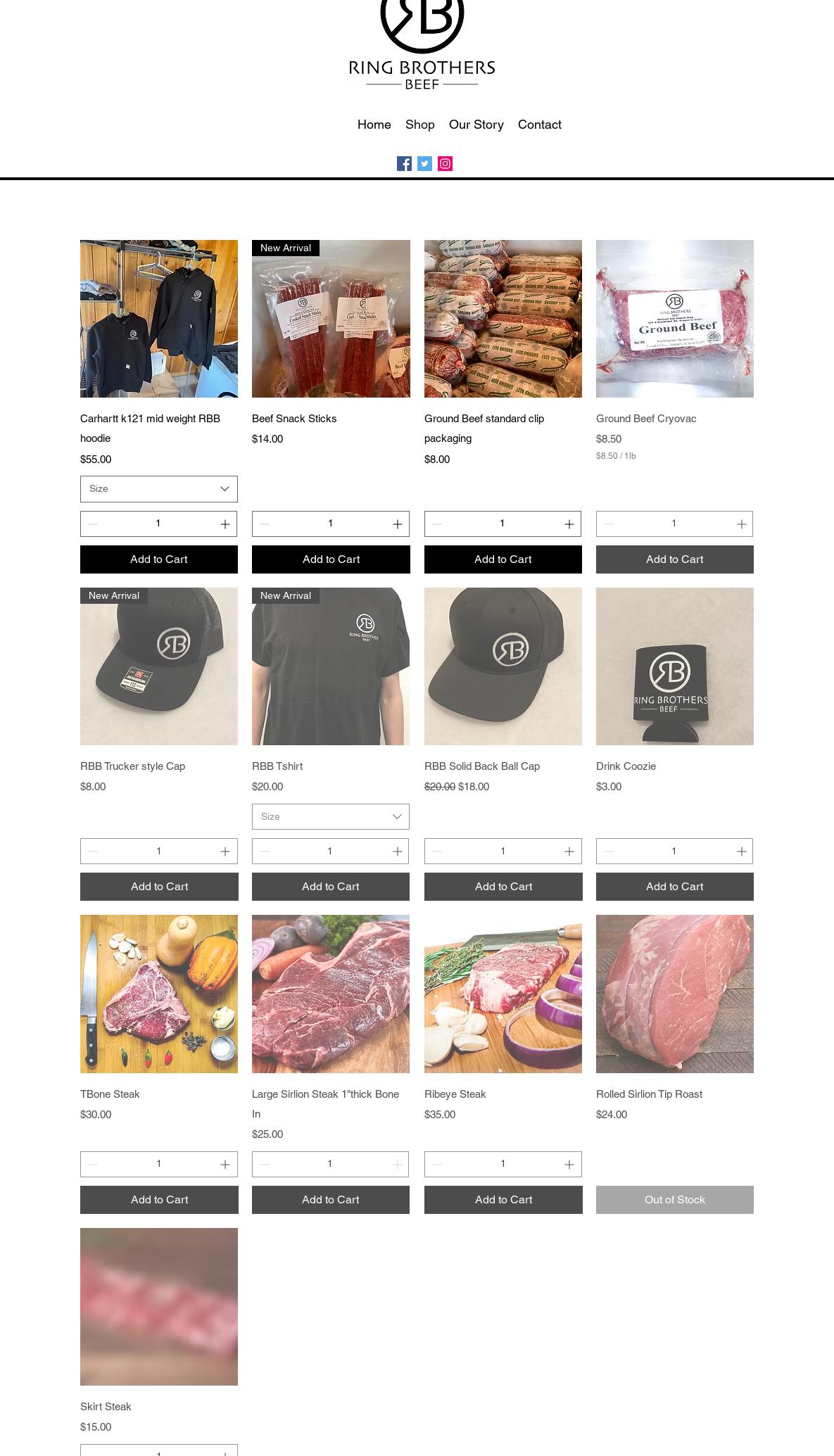Expand the hoodie Size dropdown
Screen dimensions: 834x1456
(159, 489)
